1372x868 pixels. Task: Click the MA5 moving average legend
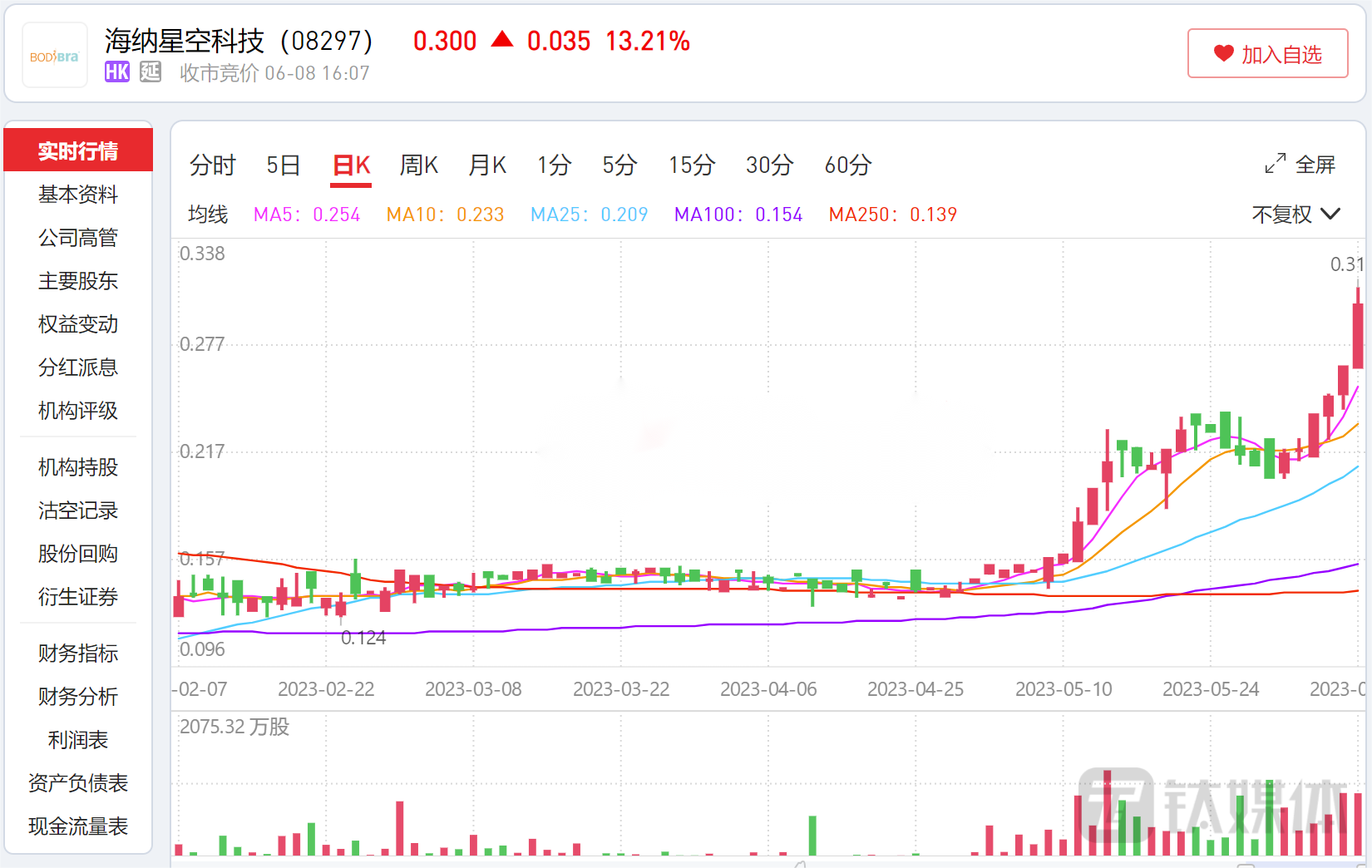coord(306,215)
